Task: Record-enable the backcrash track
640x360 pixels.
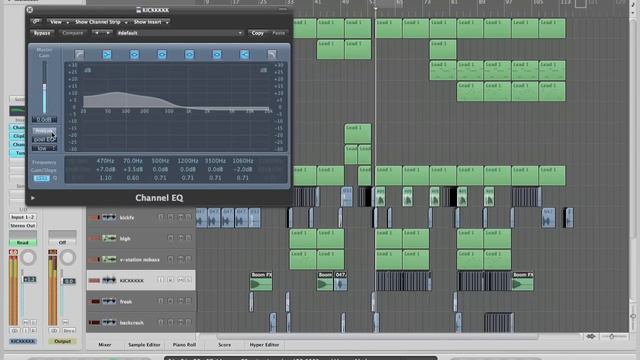Action: (170, 322)
